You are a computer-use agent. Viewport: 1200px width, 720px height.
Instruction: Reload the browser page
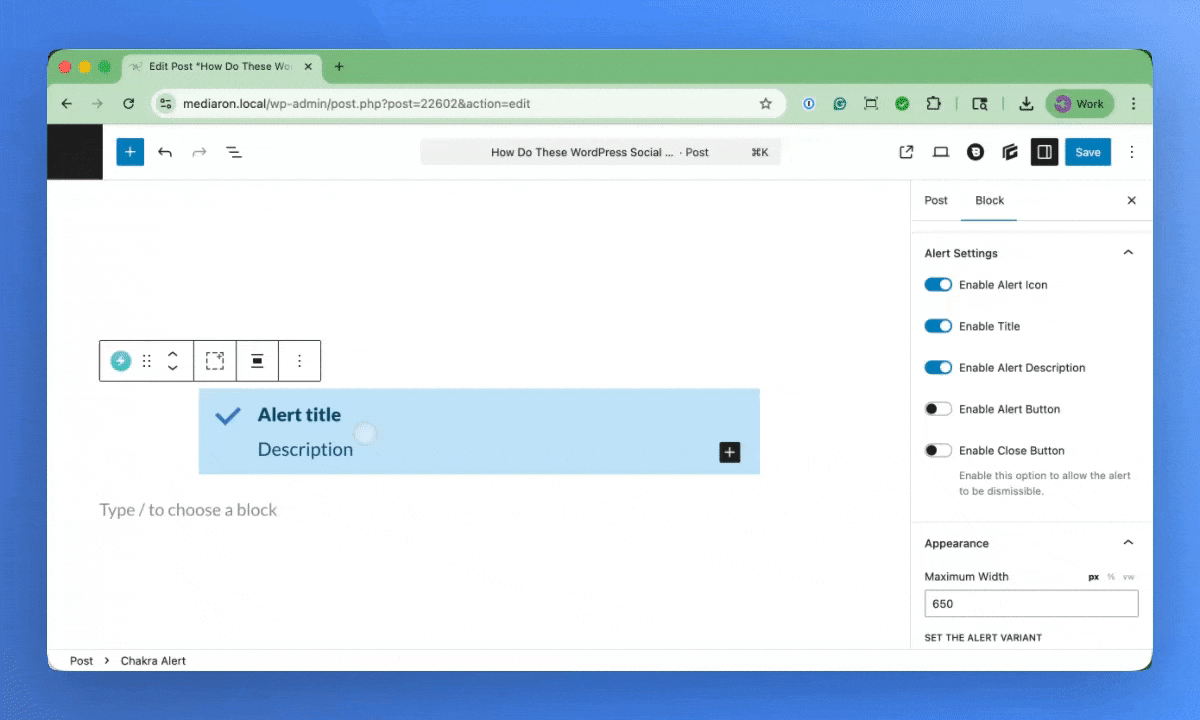(128, 103)
